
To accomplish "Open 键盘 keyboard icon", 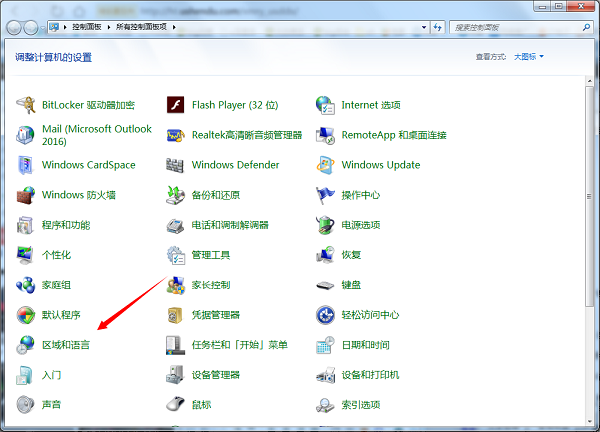I will point(325,285).
